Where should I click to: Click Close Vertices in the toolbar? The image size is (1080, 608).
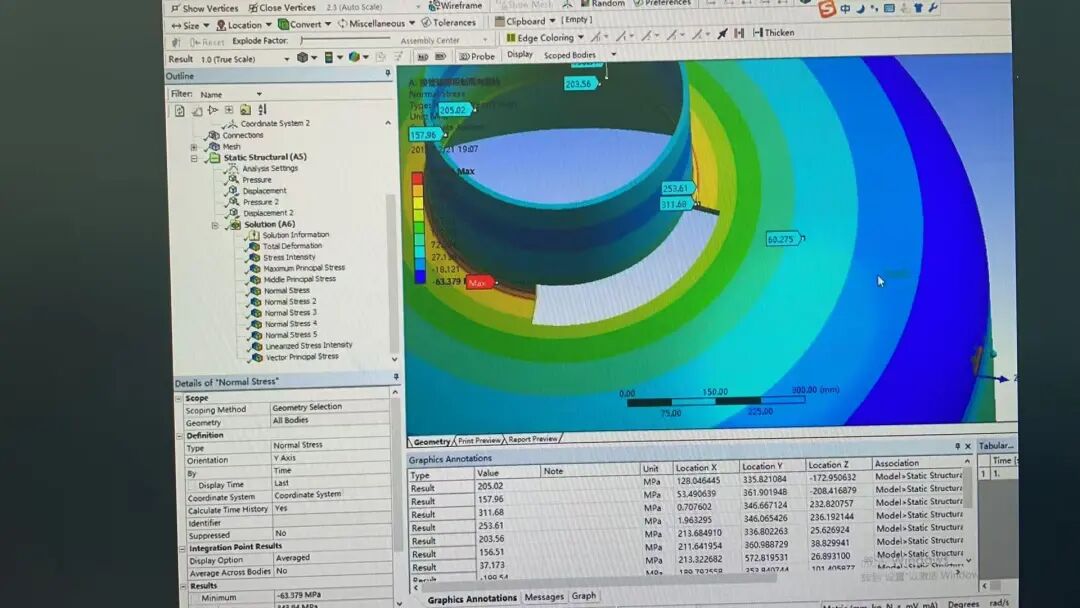(x=282, y=8)
